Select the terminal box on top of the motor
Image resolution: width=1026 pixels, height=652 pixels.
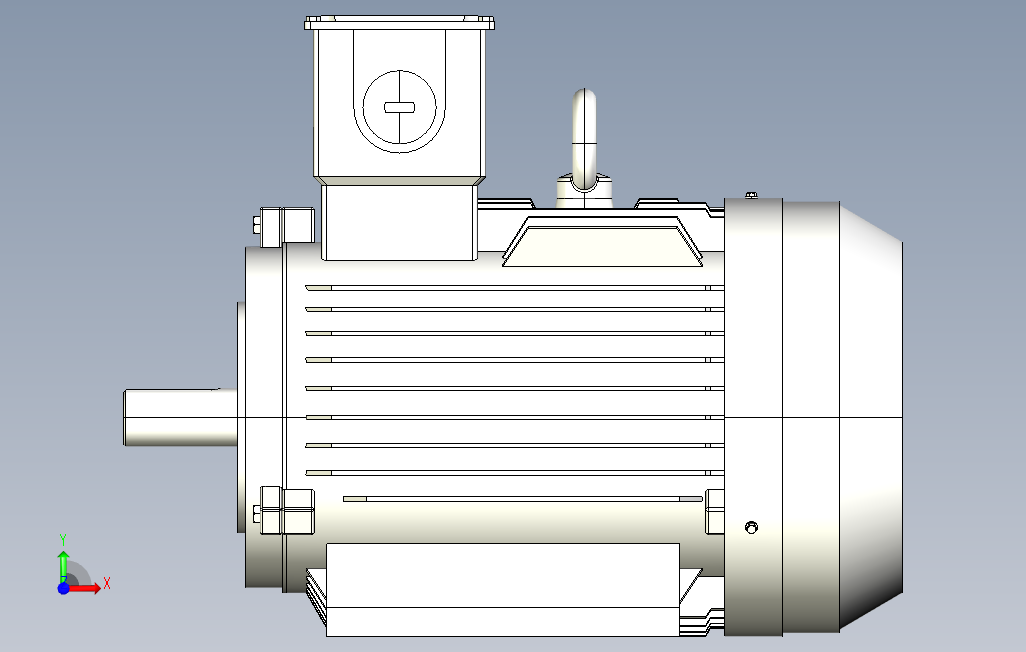pyautogui.click(x=399, y=139)
